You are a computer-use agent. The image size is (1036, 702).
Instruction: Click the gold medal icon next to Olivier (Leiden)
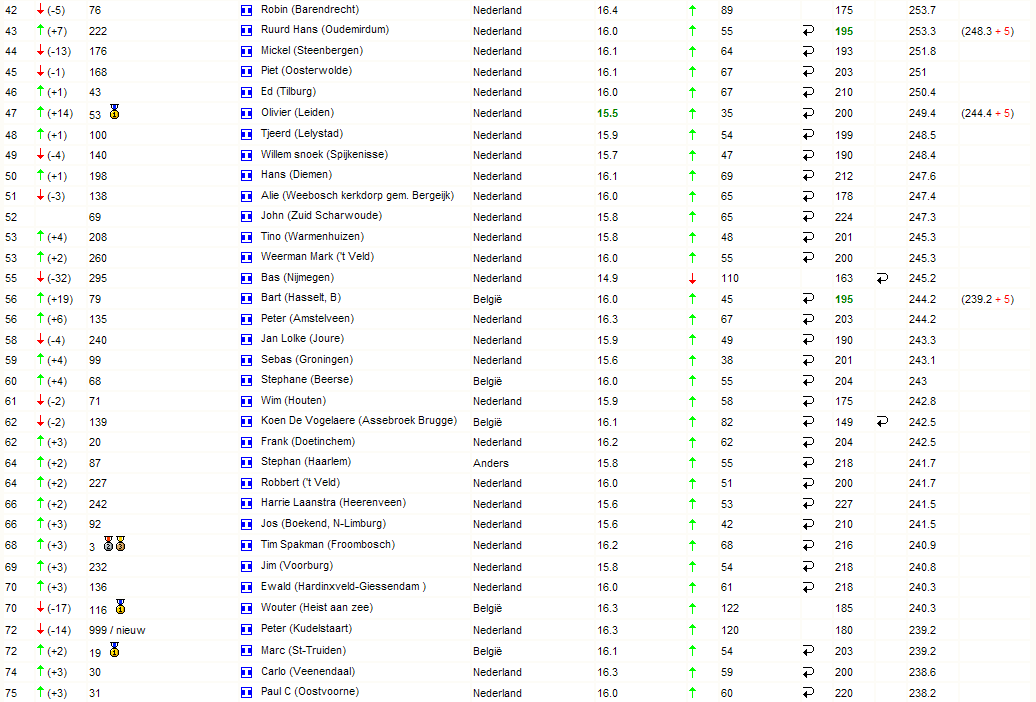click(x=115, y=112)
